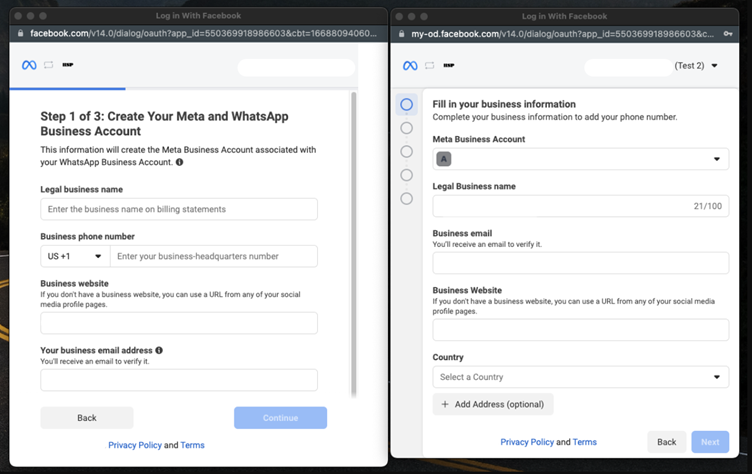Click the BSP logo in right window header
Viewport: 752px width, 474px height.
click(448, 65)
